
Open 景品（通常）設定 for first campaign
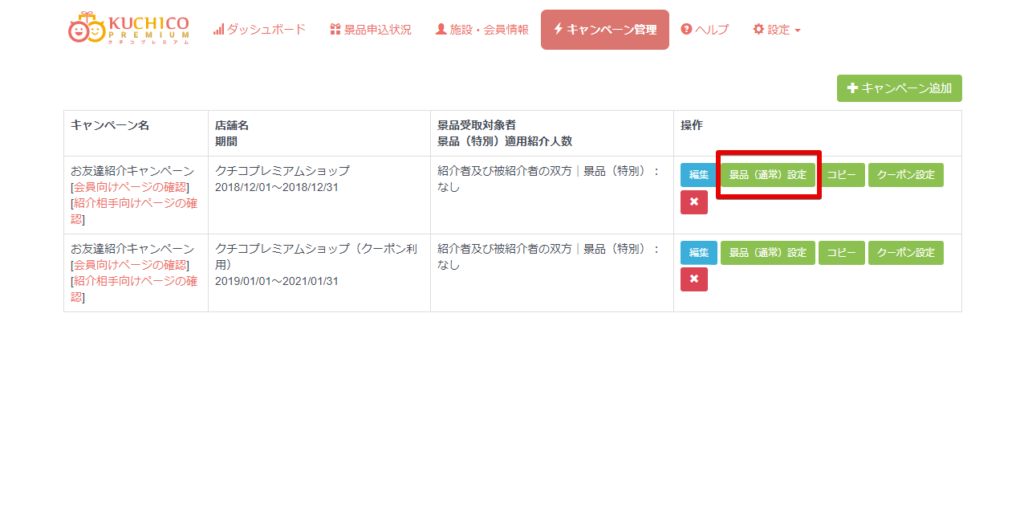[x=768, y=175]
